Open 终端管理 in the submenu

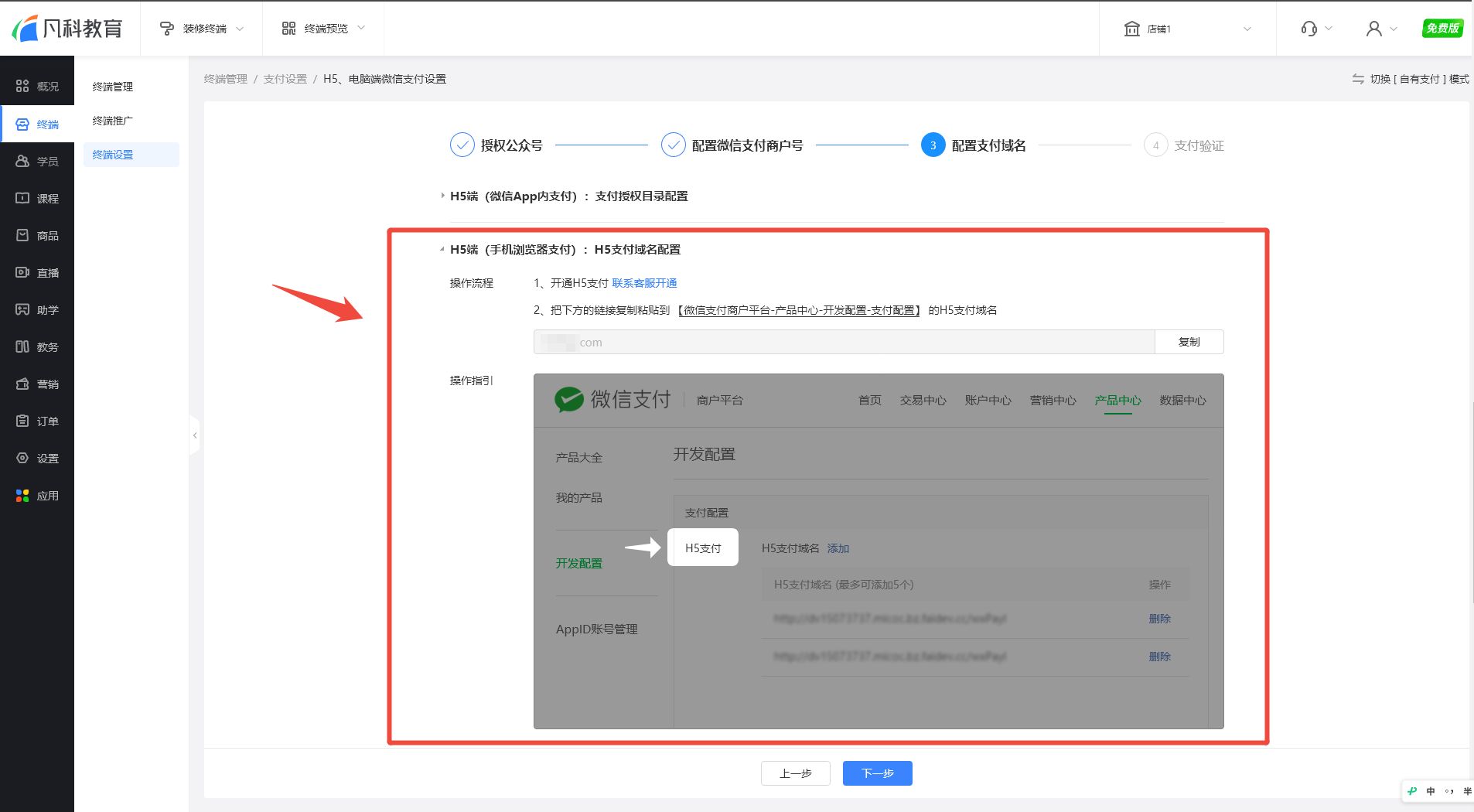[113, 87]
